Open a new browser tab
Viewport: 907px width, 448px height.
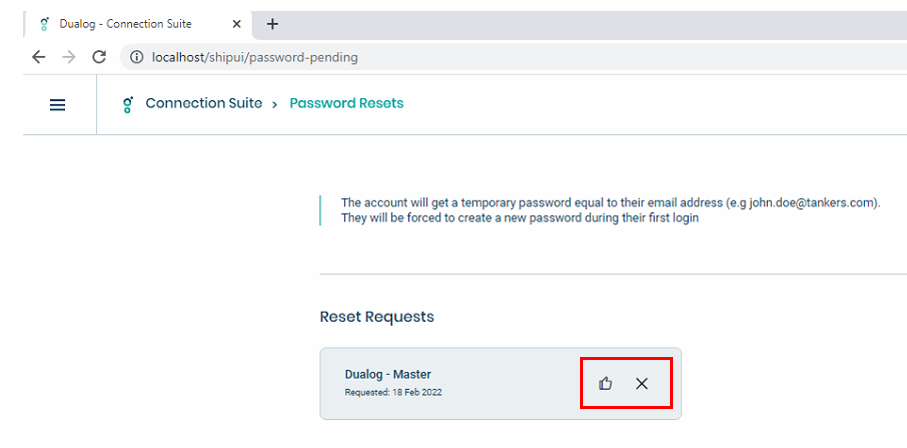pos(272,24)
